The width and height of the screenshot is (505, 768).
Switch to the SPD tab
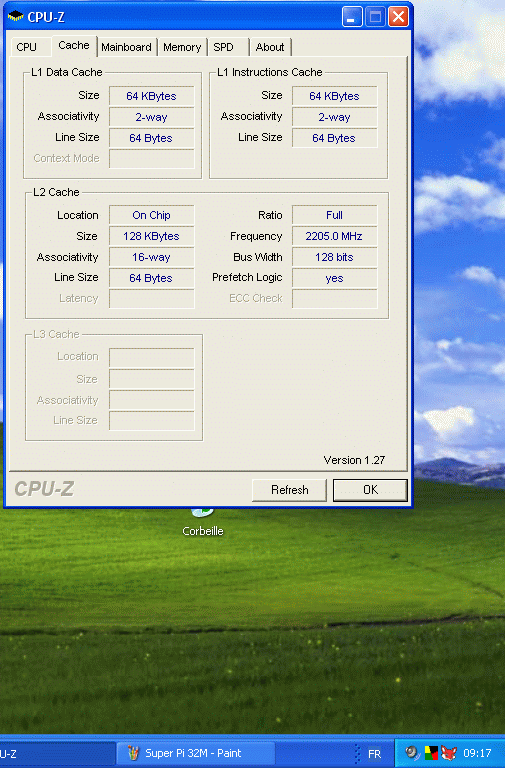click(223, 47)
